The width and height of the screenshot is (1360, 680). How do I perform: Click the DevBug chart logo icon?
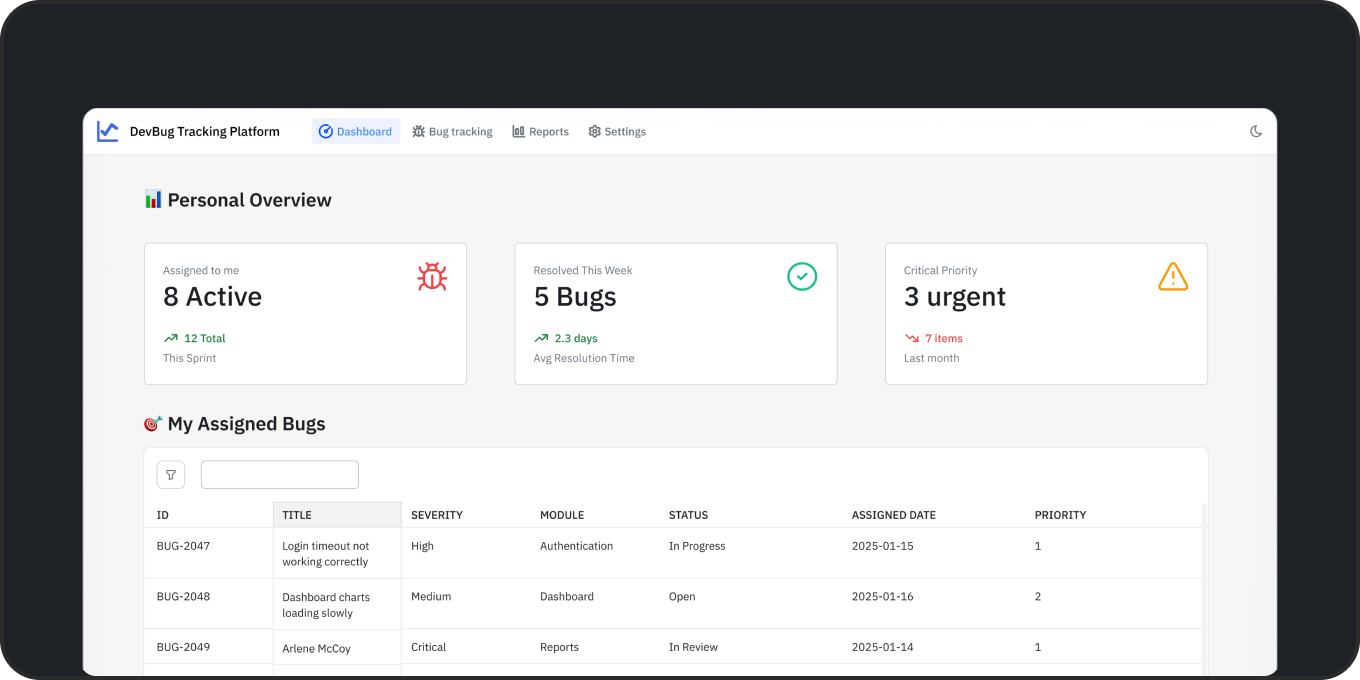pos(107,131)
